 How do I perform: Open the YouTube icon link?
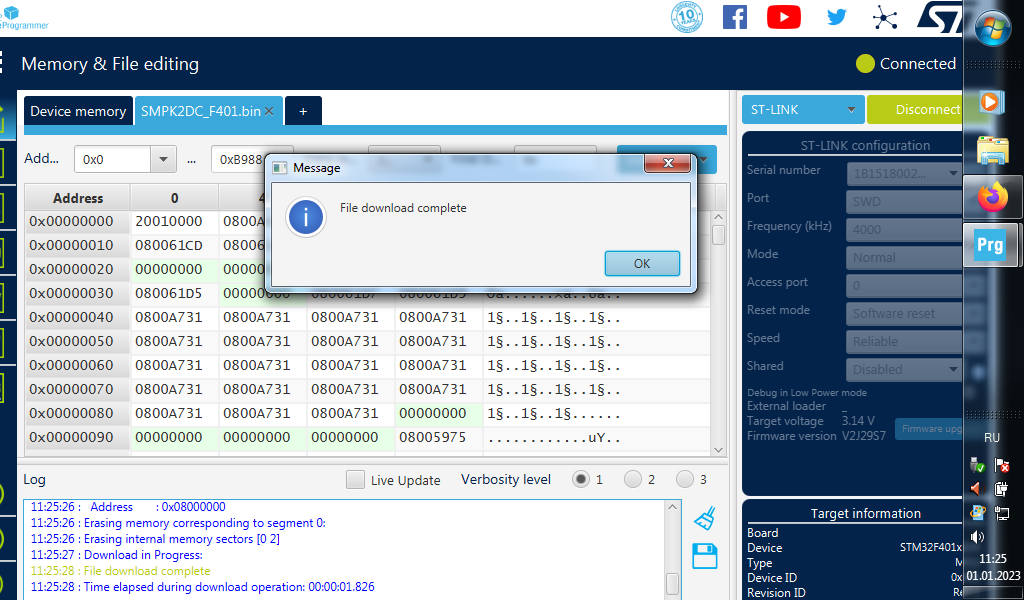point(784,16)
